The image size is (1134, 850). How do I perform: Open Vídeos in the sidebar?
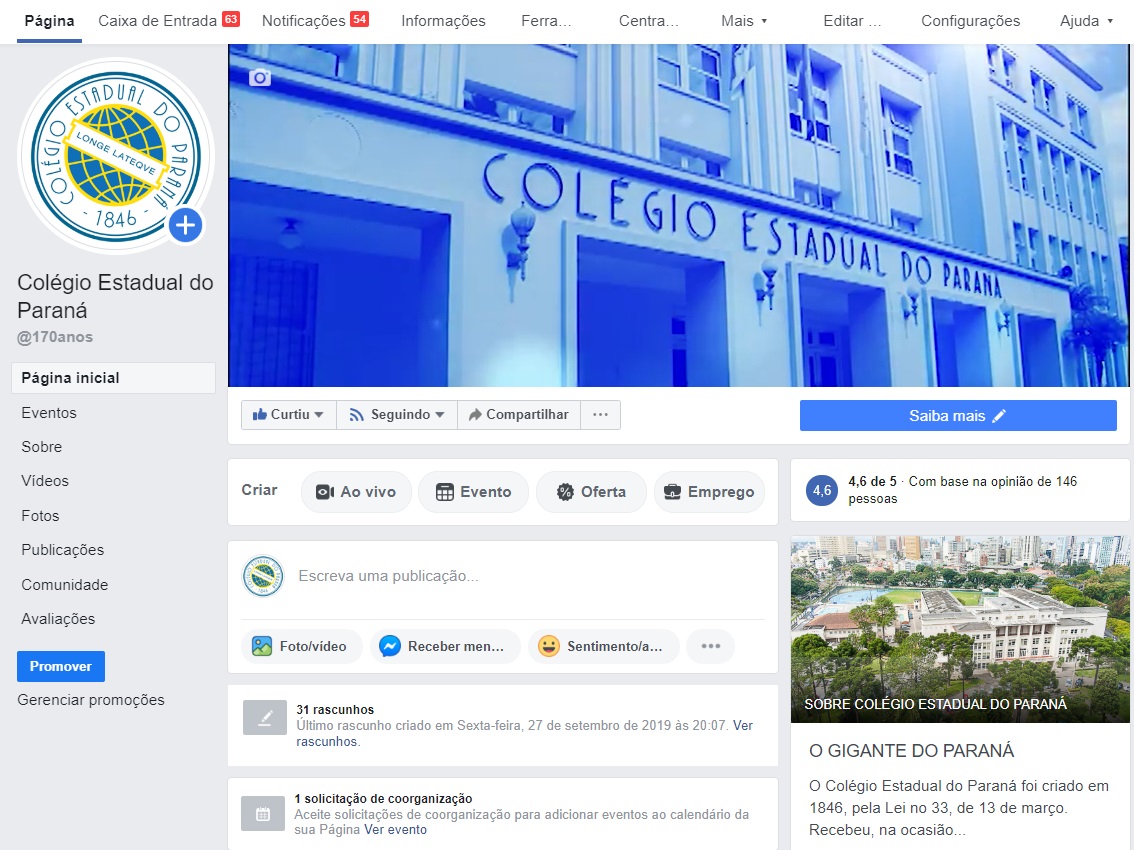coord(45,480)
